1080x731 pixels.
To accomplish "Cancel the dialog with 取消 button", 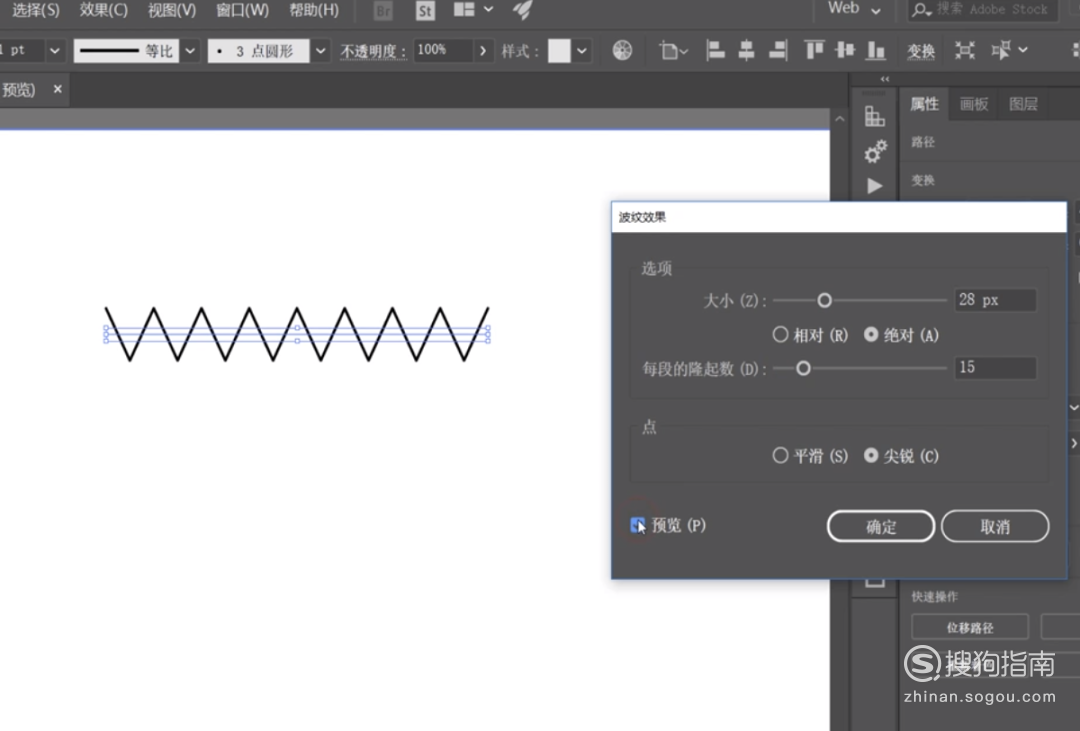I will 995,526.
